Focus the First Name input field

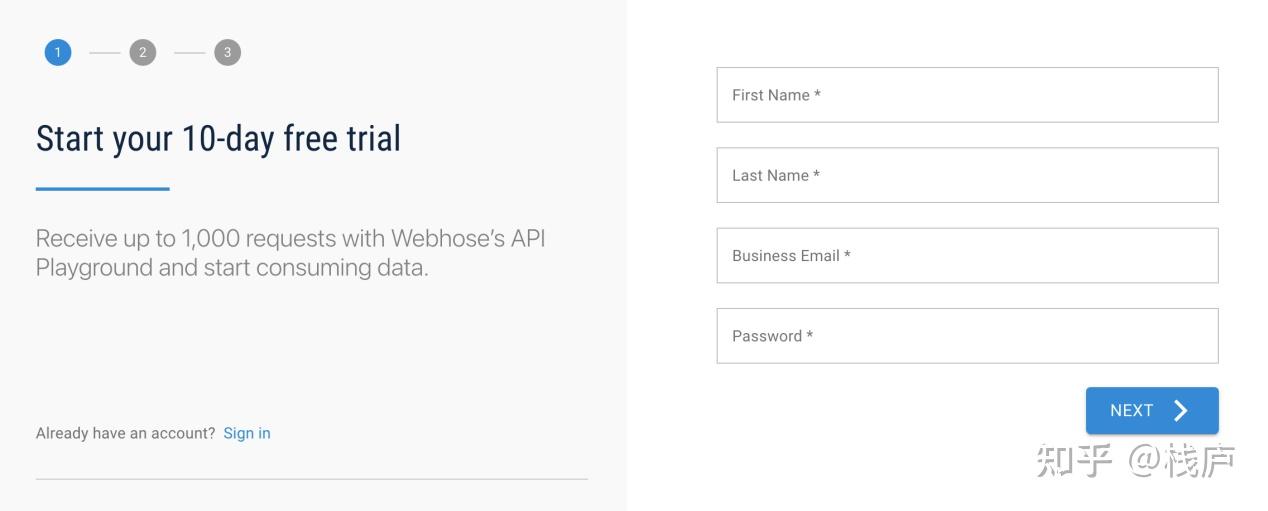coord(967,95)
